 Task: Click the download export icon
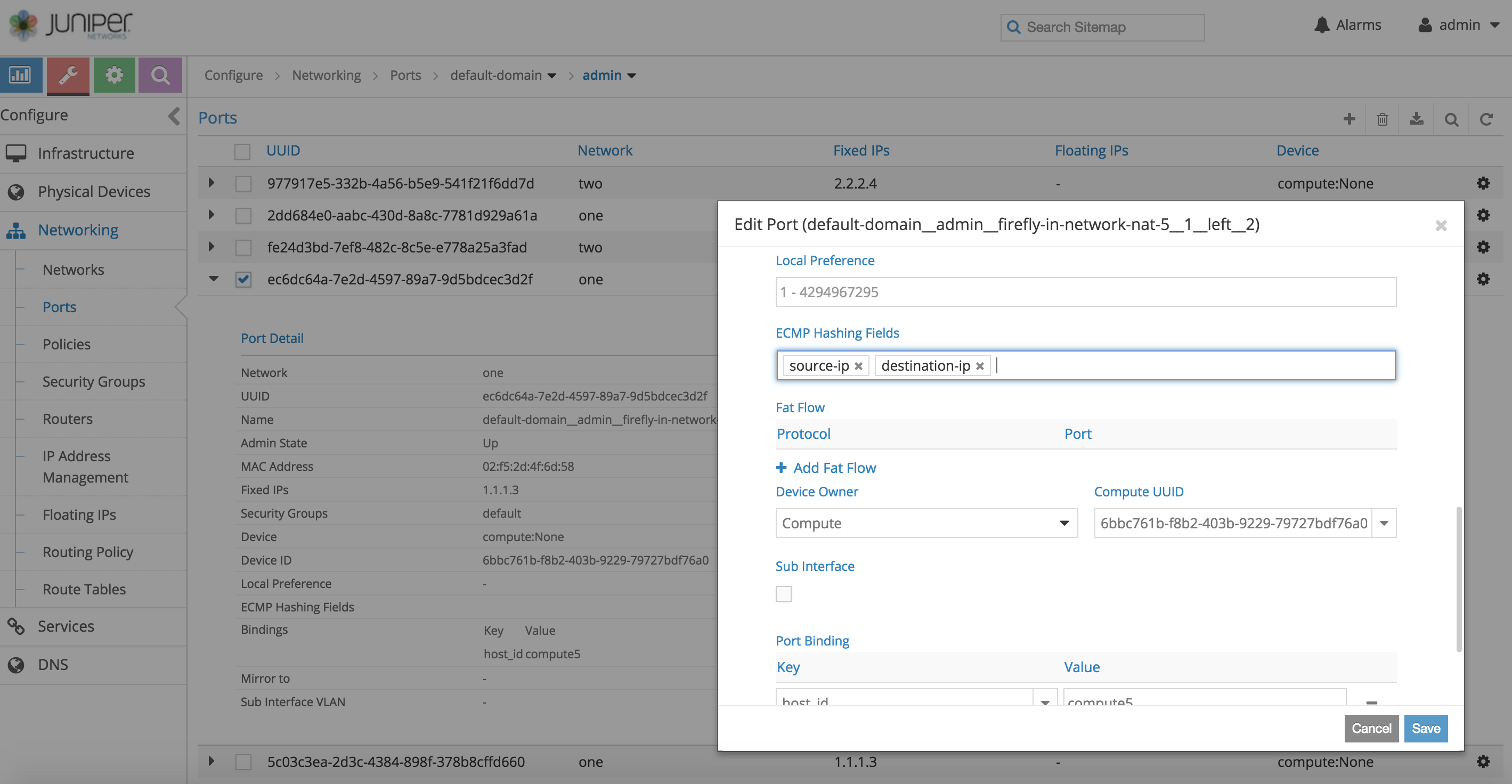click(x=1416, y=119)
